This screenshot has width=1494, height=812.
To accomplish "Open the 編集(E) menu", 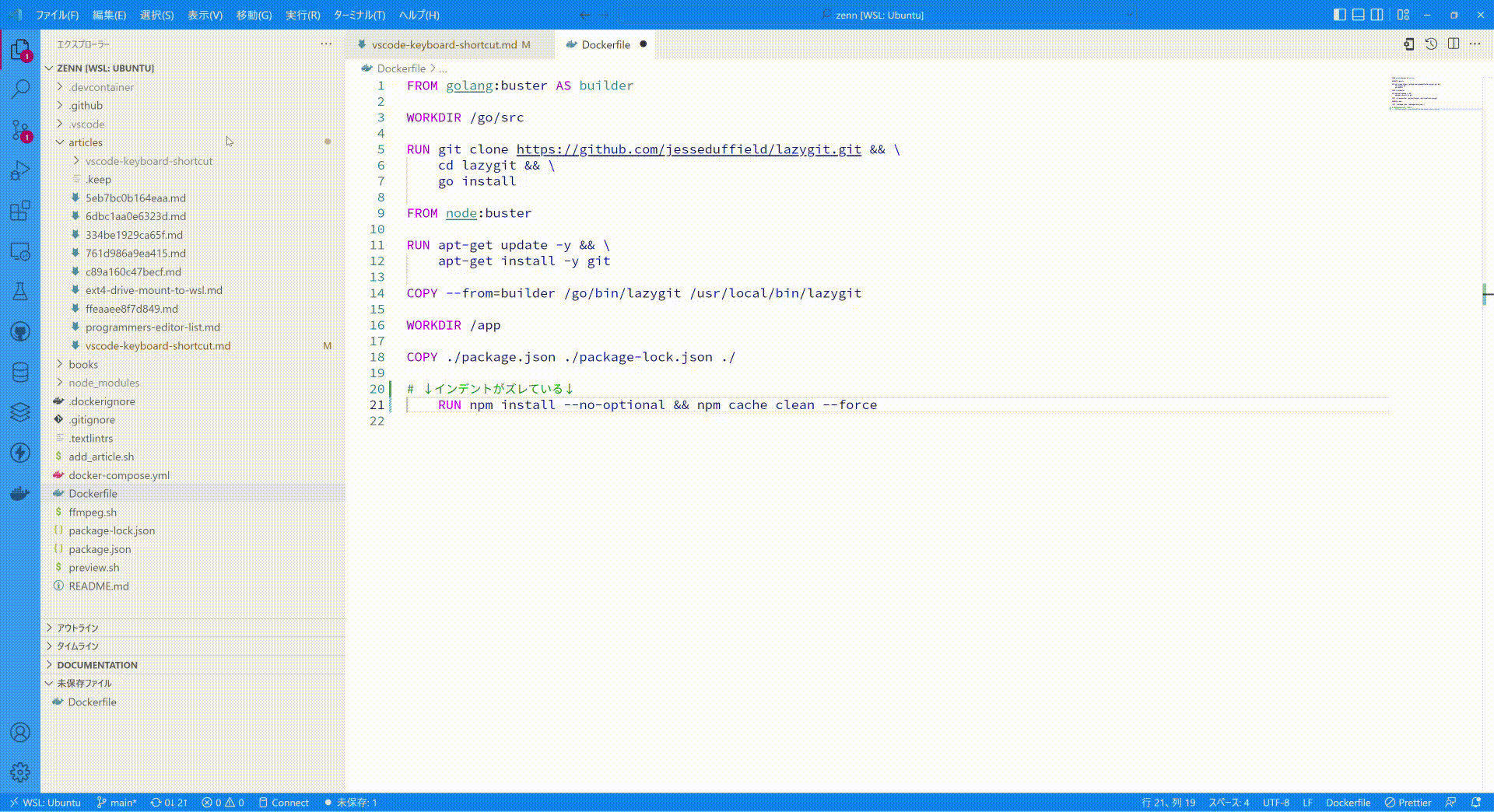I will pos(109,15).
